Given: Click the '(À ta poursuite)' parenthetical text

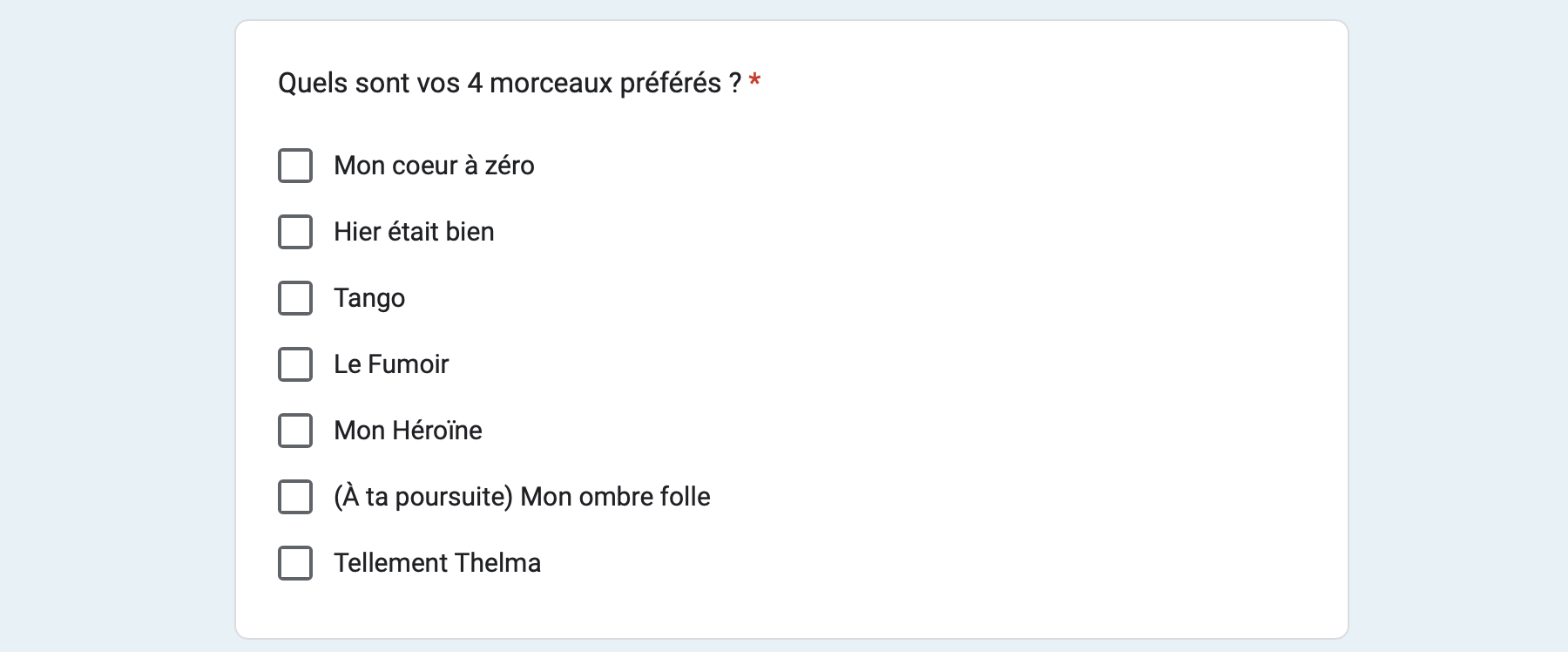Looking at the screenshot, I should coord(423,497).
